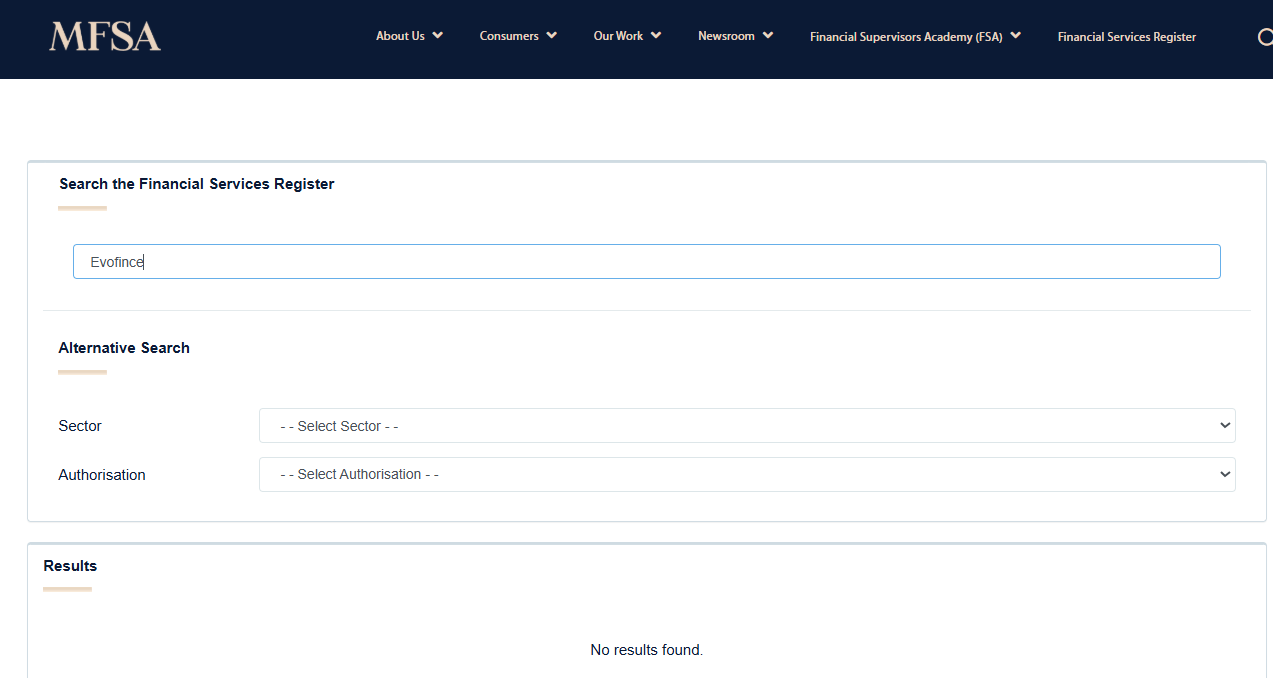Click the Authorisation field label

(102, 475)
